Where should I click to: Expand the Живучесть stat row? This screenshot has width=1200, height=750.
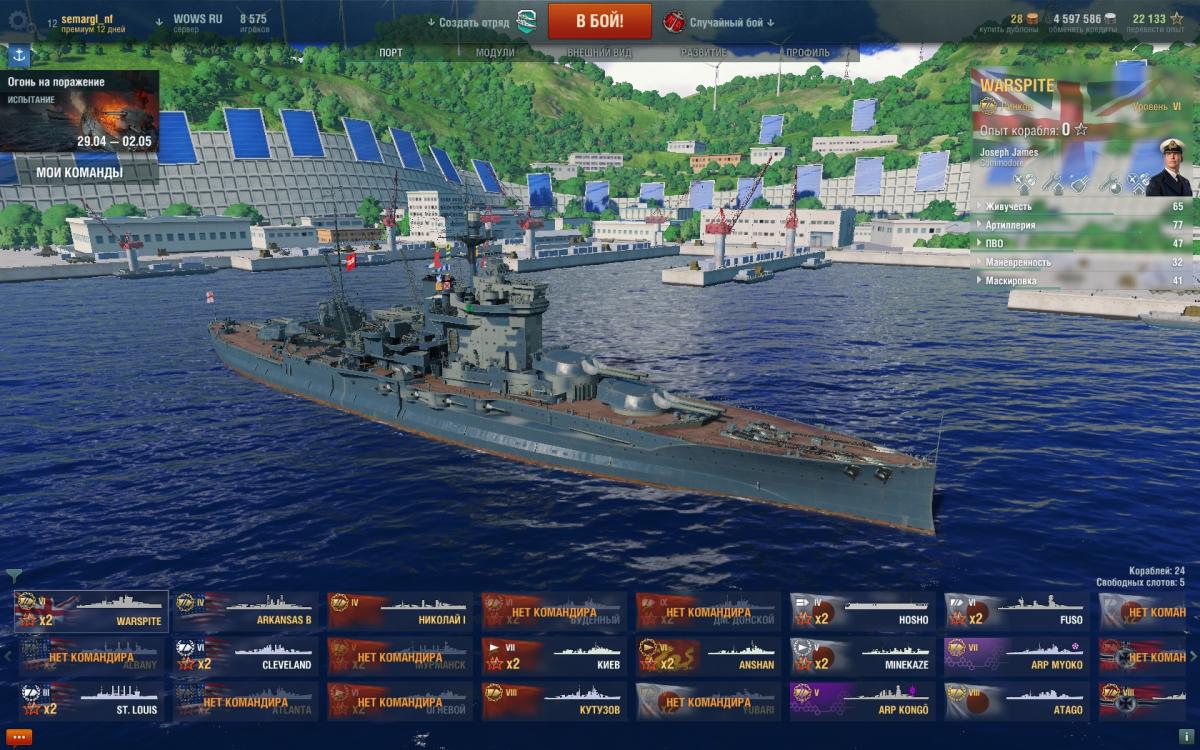(x=1080, y=206)
